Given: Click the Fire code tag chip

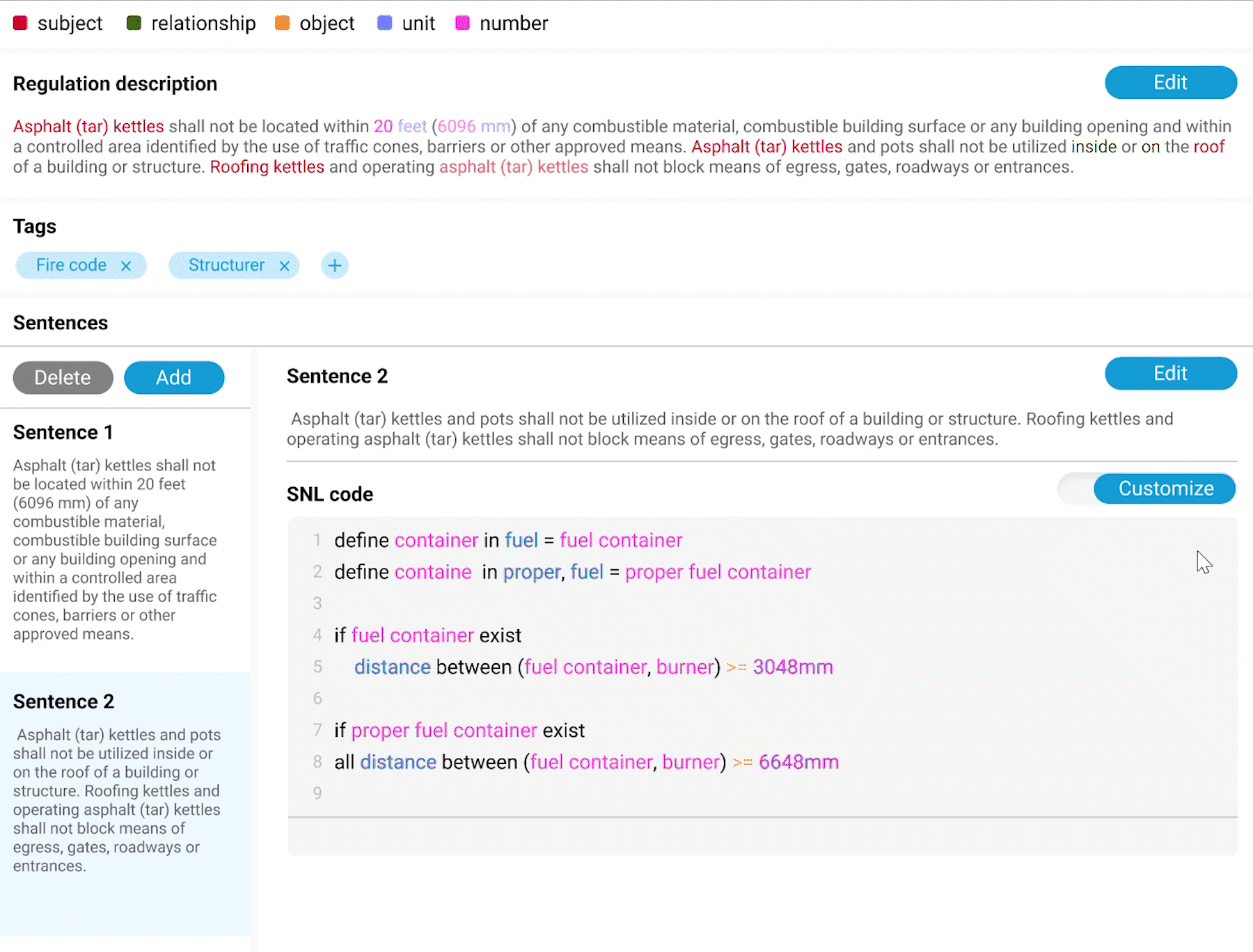Looking at the screenshot, I should tap(71, 265).
